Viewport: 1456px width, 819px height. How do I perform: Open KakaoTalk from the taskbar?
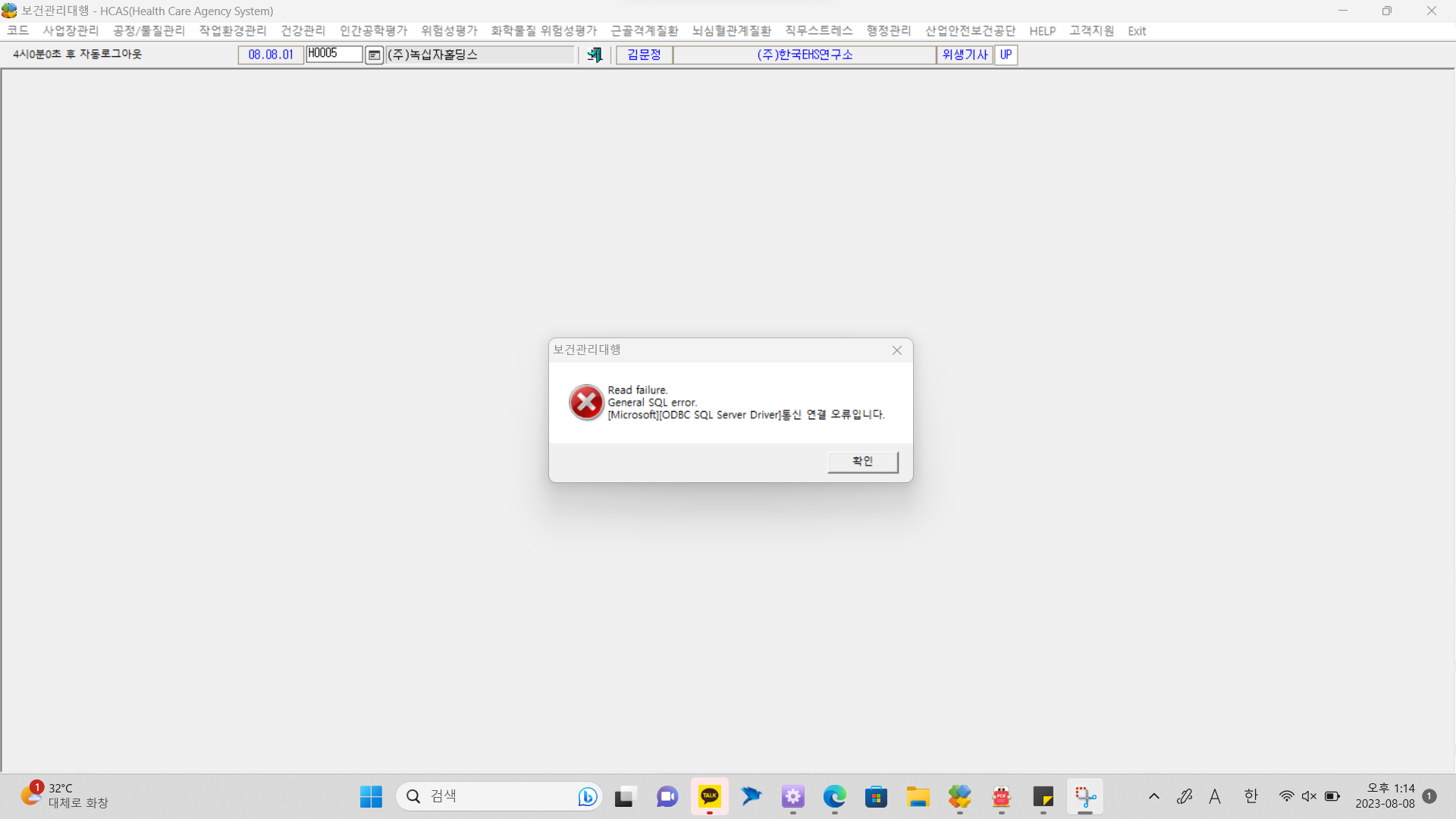click(710, 796)
